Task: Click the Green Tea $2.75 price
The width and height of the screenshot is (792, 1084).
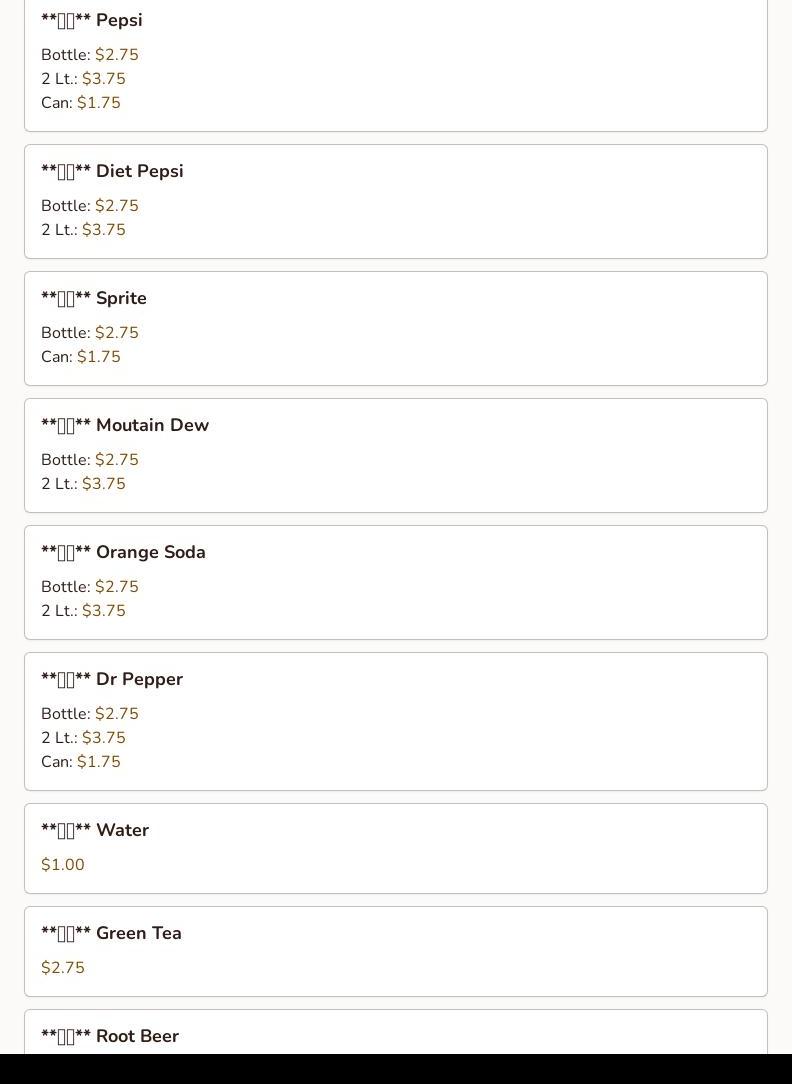Action: point(63,968)
